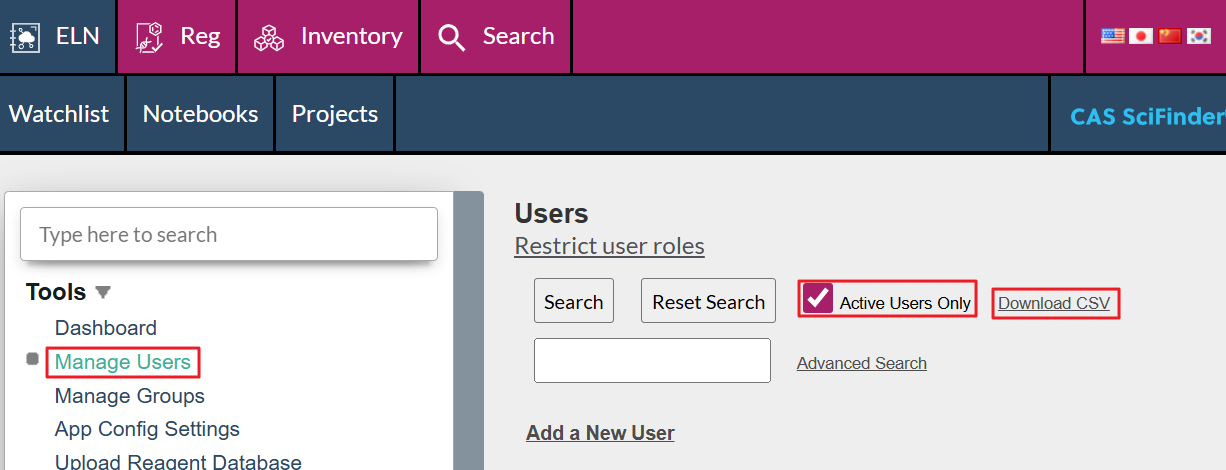Click the ELN notebook icon
This screenshot has width=1226, height=470.
(x=24, y=37)
